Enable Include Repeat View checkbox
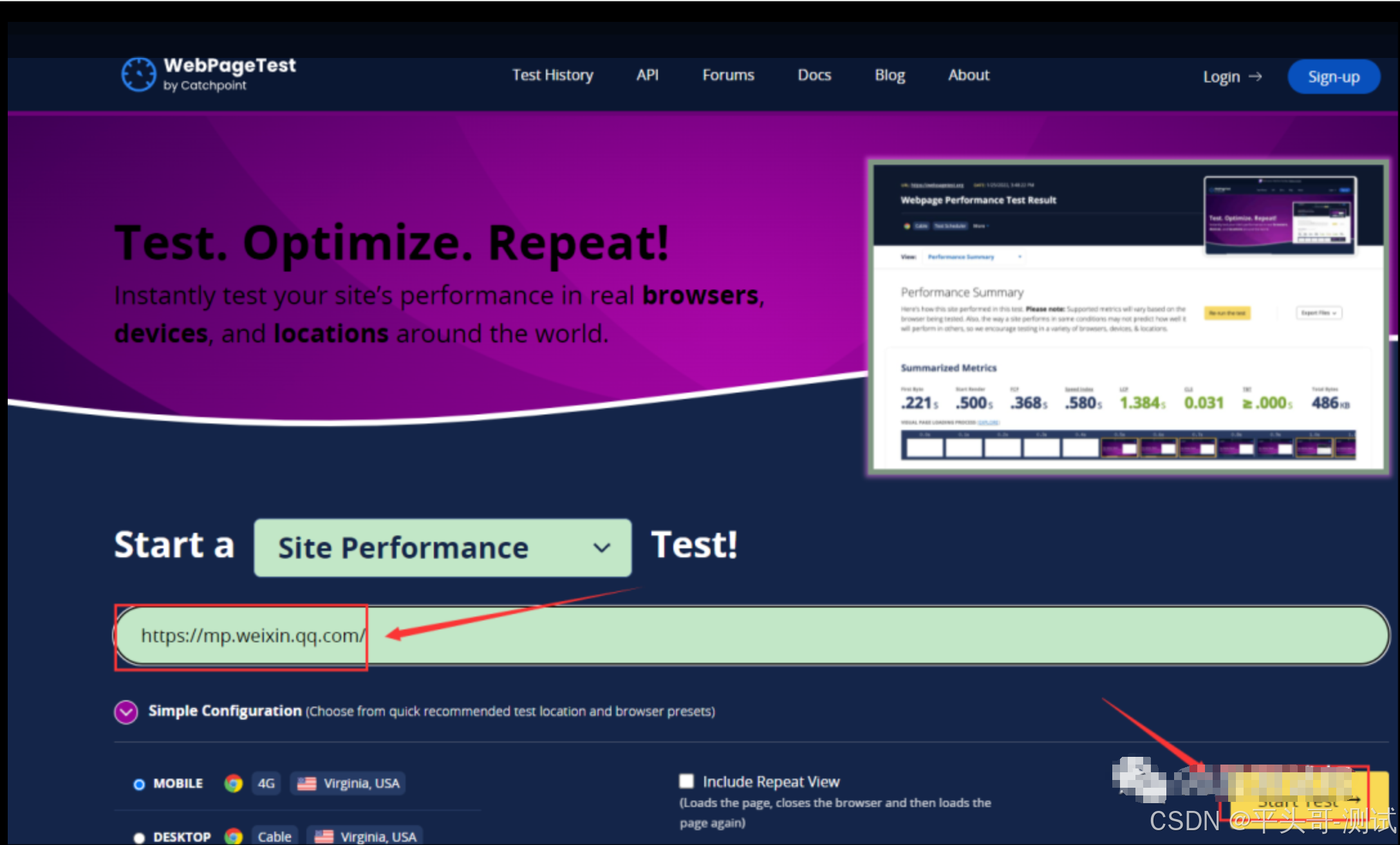The image size is (1400, 845). pos(687,781)
